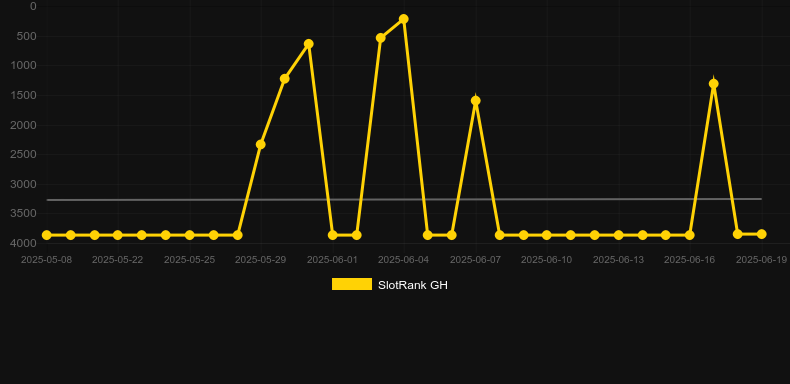Click the yellow SlotRank GH legend swatch
Viewport: 790px width, 384px height.
point(352,284)
